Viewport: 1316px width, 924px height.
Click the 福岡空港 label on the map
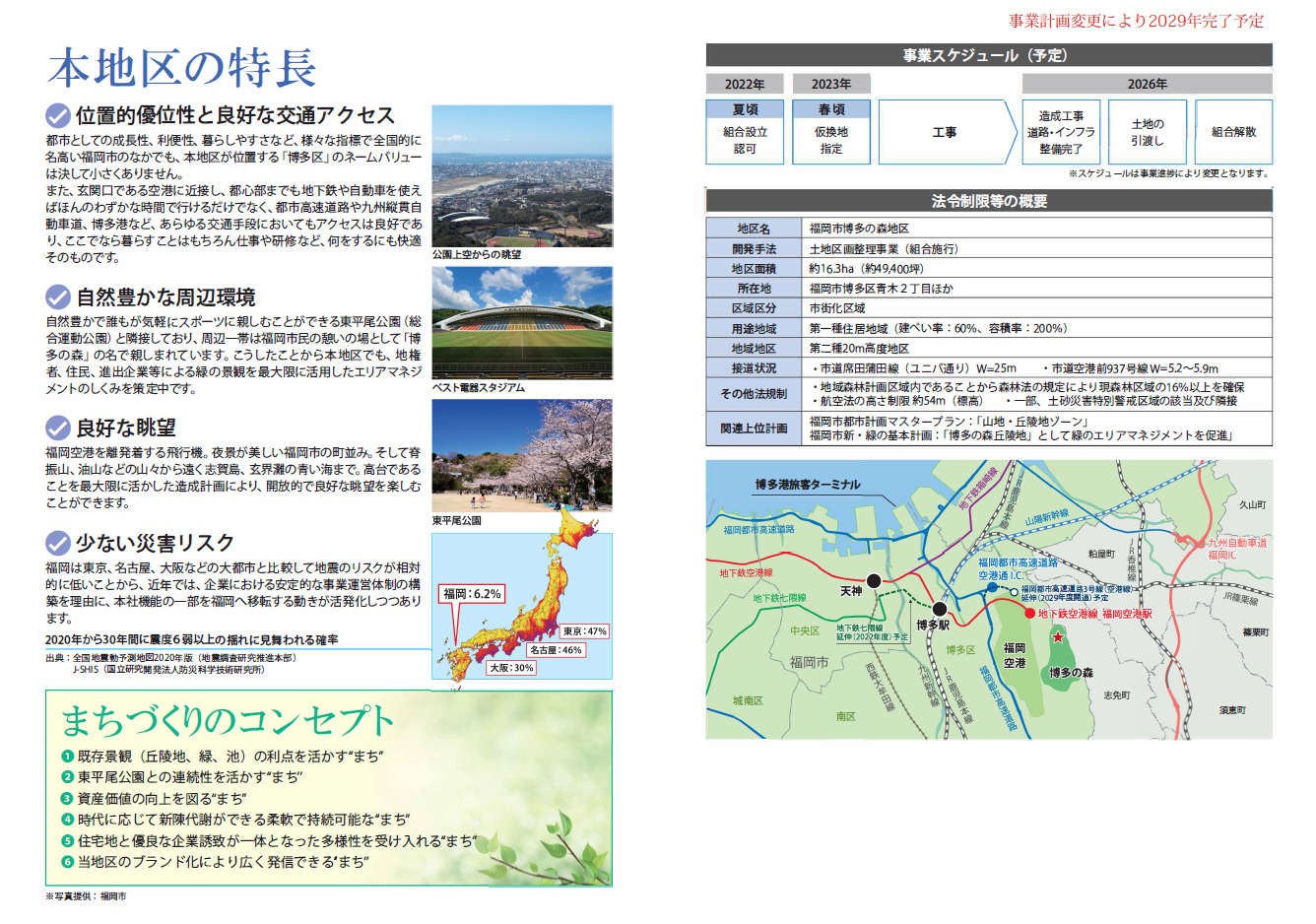pos(1015,656)
